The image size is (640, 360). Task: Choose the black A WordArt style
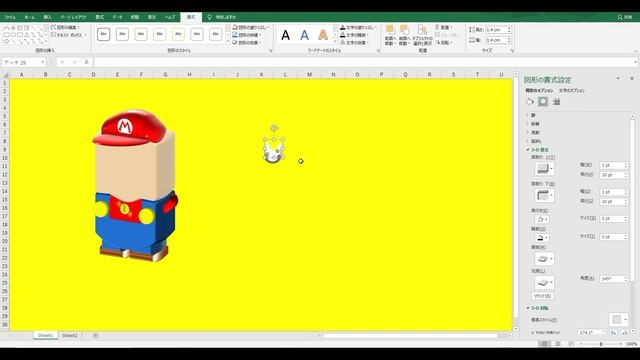(x=286, y=36)
